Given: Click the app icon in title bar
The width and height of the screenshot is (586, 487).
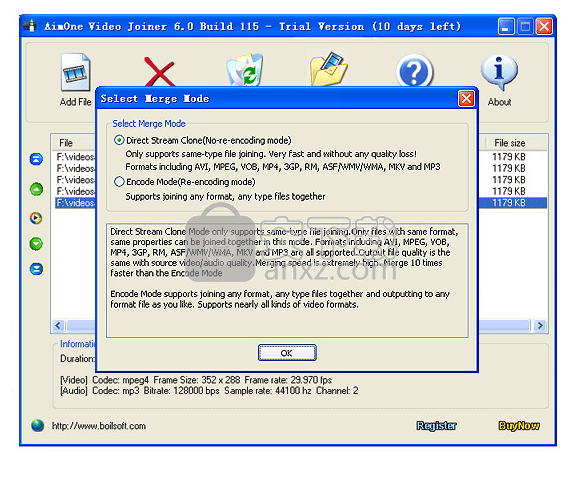Looking at the screenshot, I should click(30, 26).
